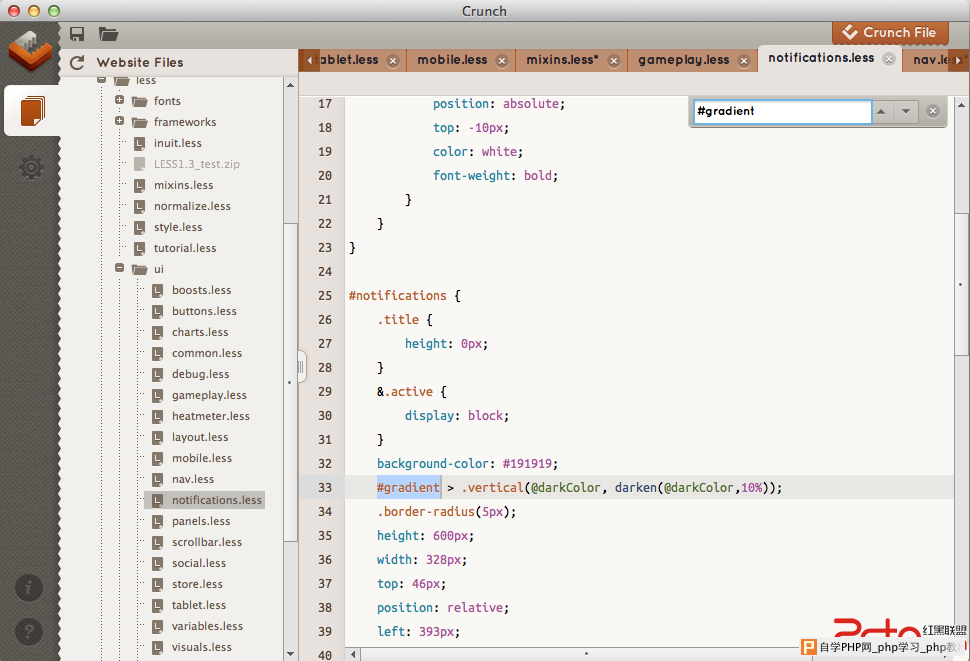Close the mixins.less tab

pyautogui.click(x=614, y=61)
